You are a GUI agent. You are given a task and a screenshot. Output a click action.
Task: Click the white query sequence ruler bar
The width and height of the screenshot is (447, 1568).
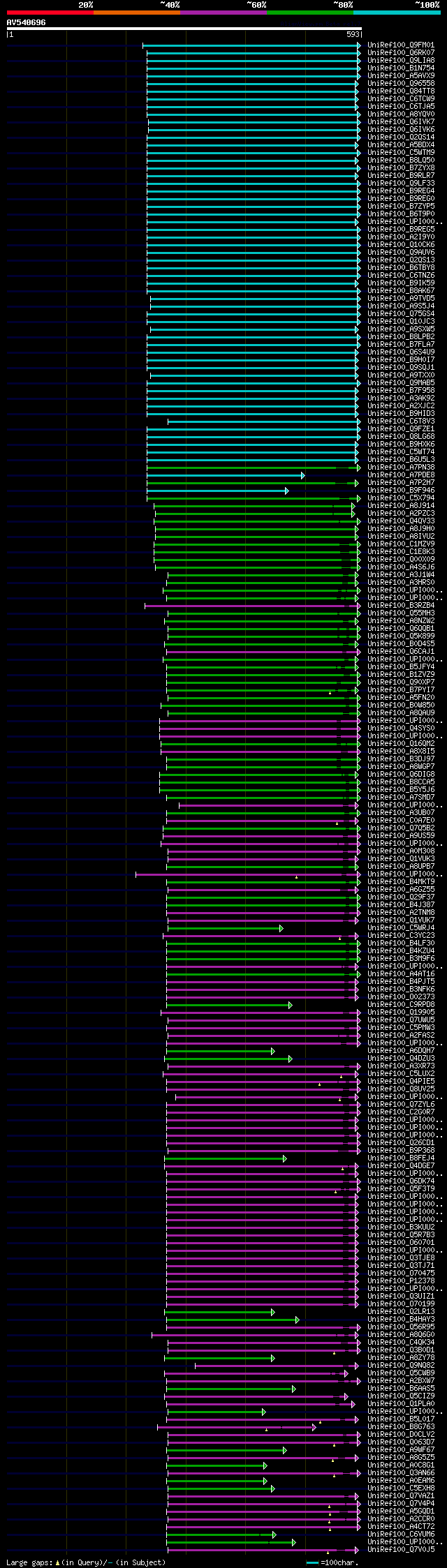coord(184,29)
